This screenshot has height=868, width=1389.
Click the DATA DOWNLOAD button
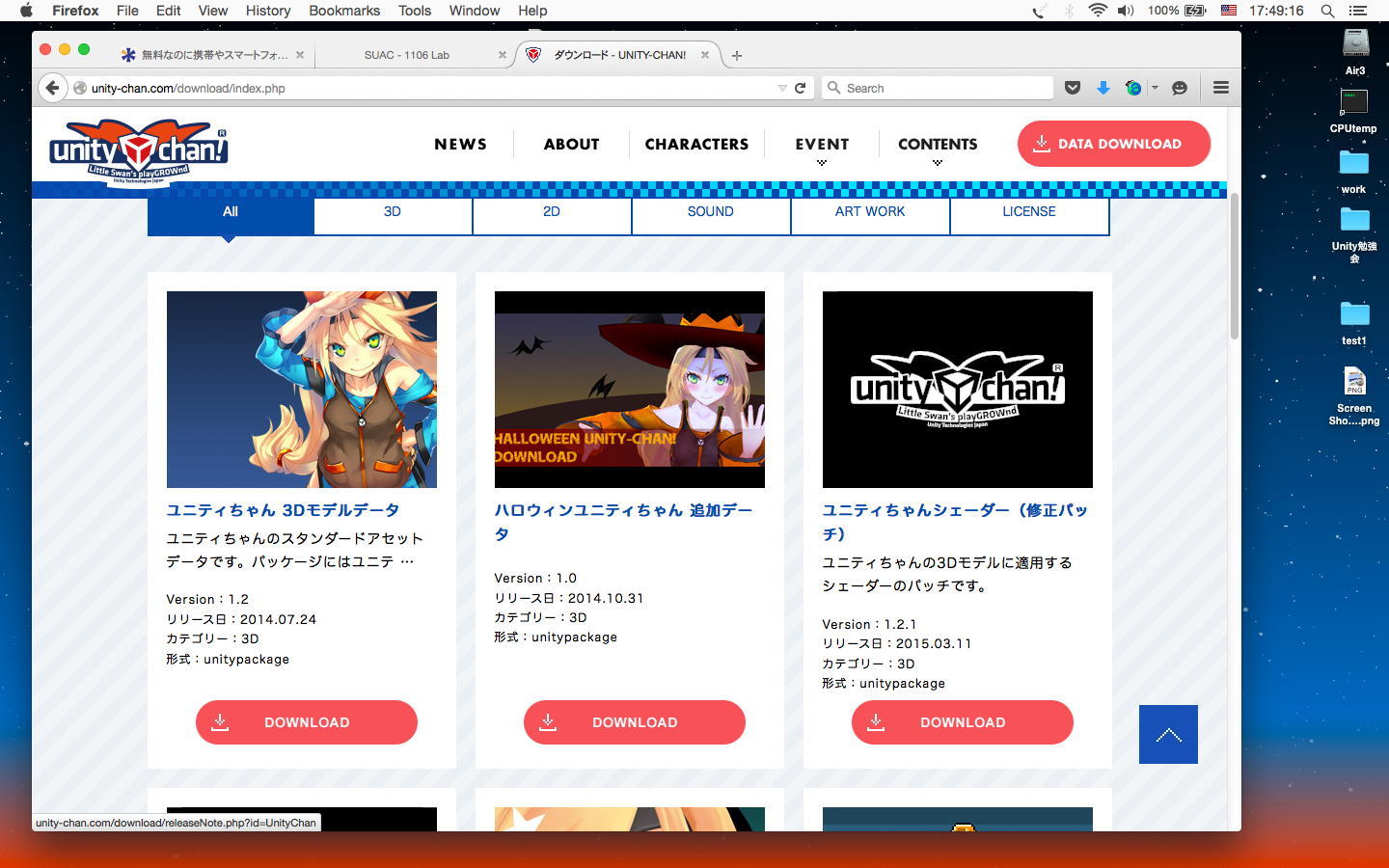[x=1114, y=144]
